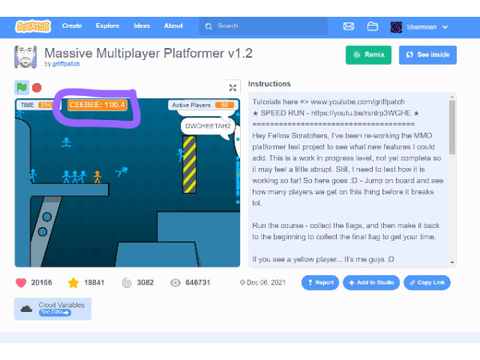Image resolution: width=480 pixels, height=360 pixels.
Task: Click into the Search field
Action: coord(263,26)
